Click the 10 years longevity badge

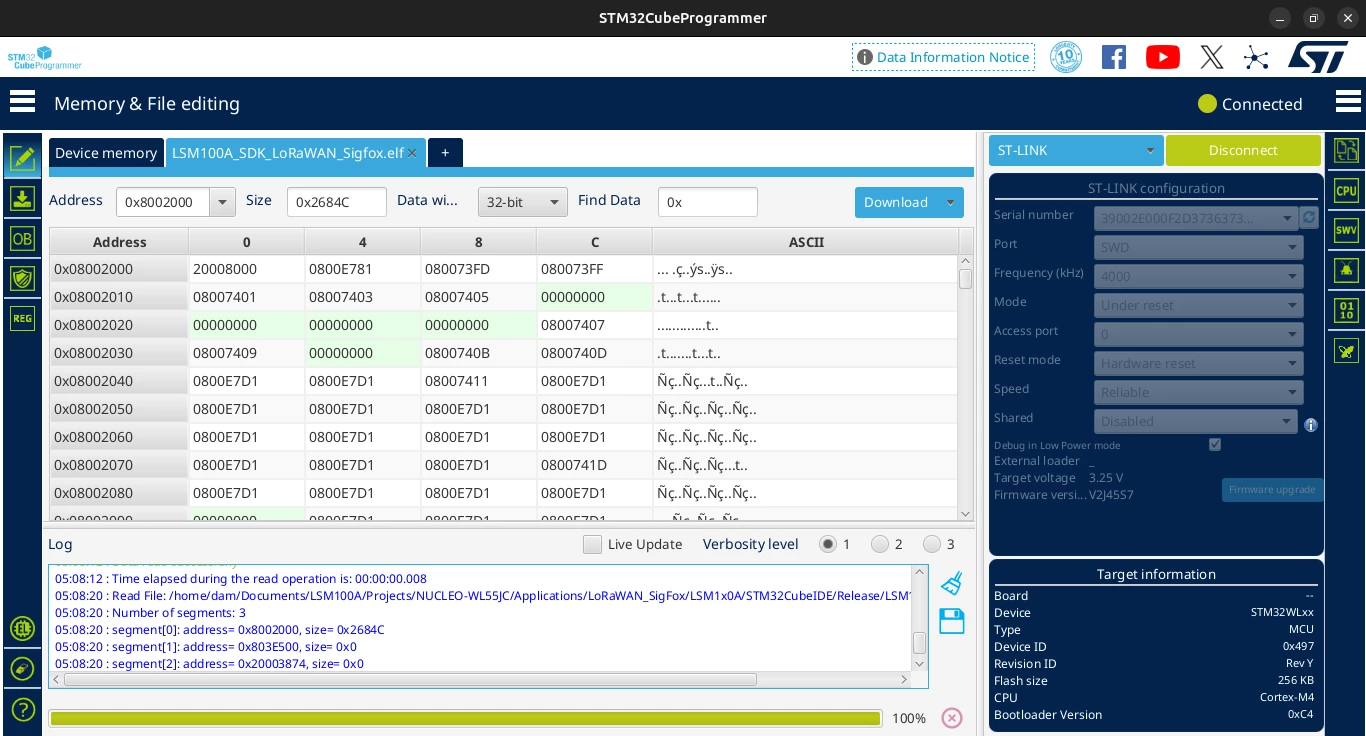[x=1066, y=57]
